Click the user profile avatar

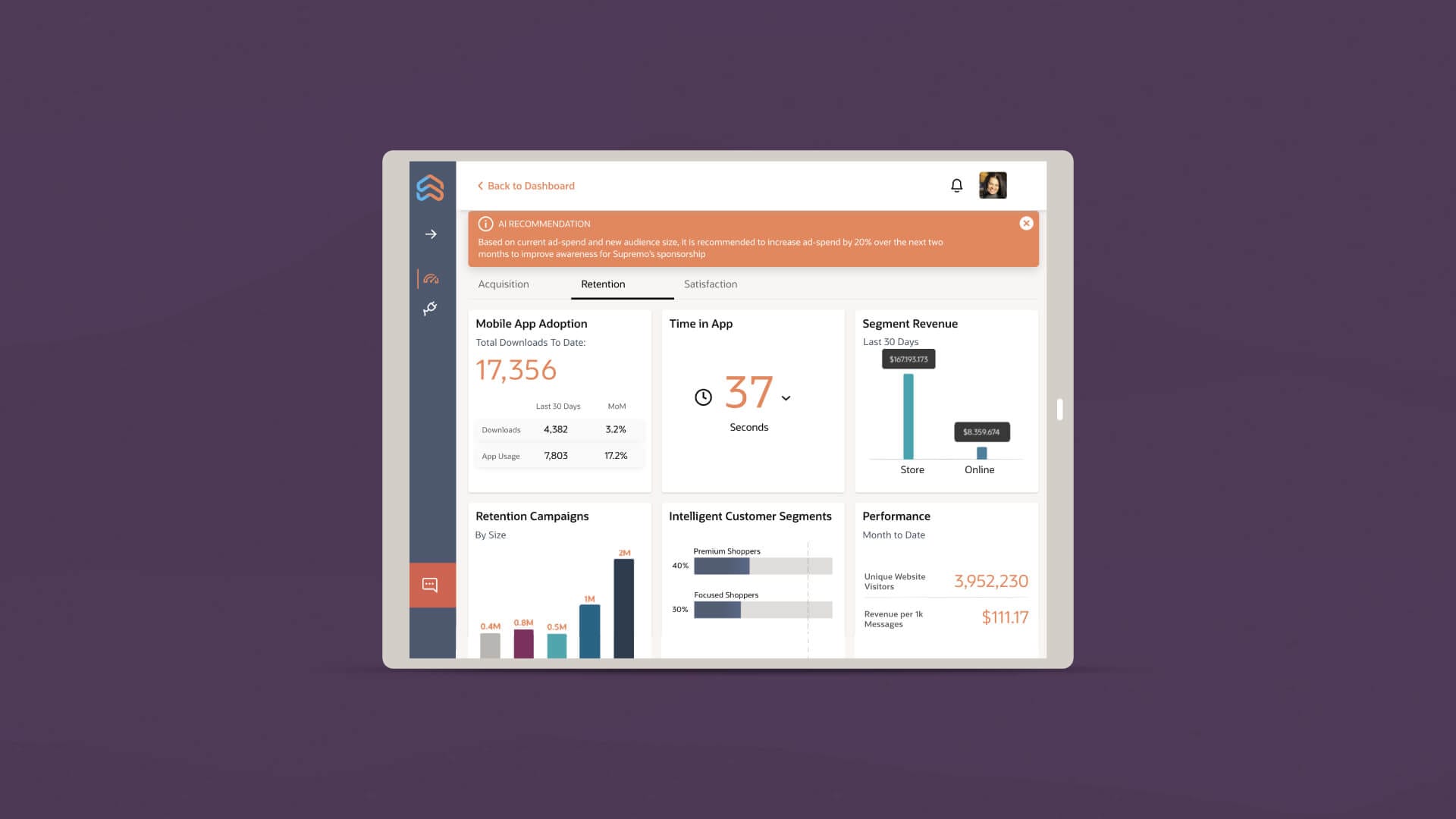(x=992, y=185)
